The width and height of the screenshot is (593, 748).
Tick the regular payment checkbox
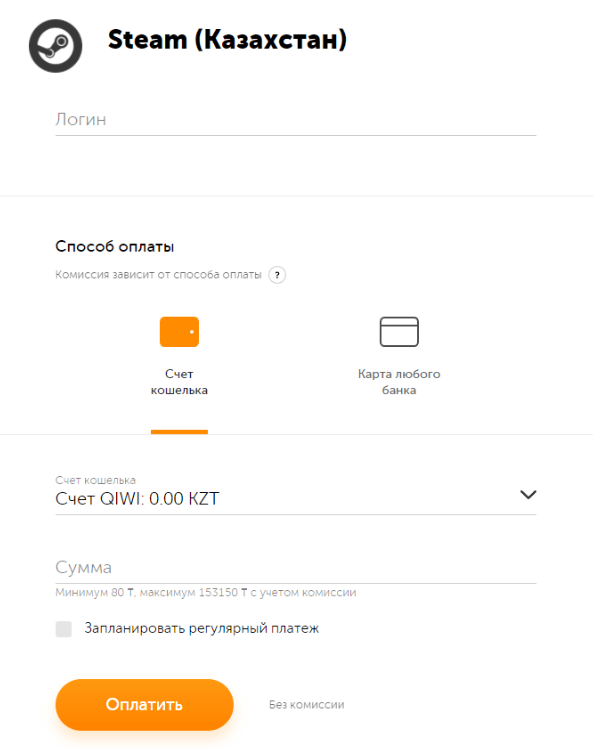pos(63,629)
